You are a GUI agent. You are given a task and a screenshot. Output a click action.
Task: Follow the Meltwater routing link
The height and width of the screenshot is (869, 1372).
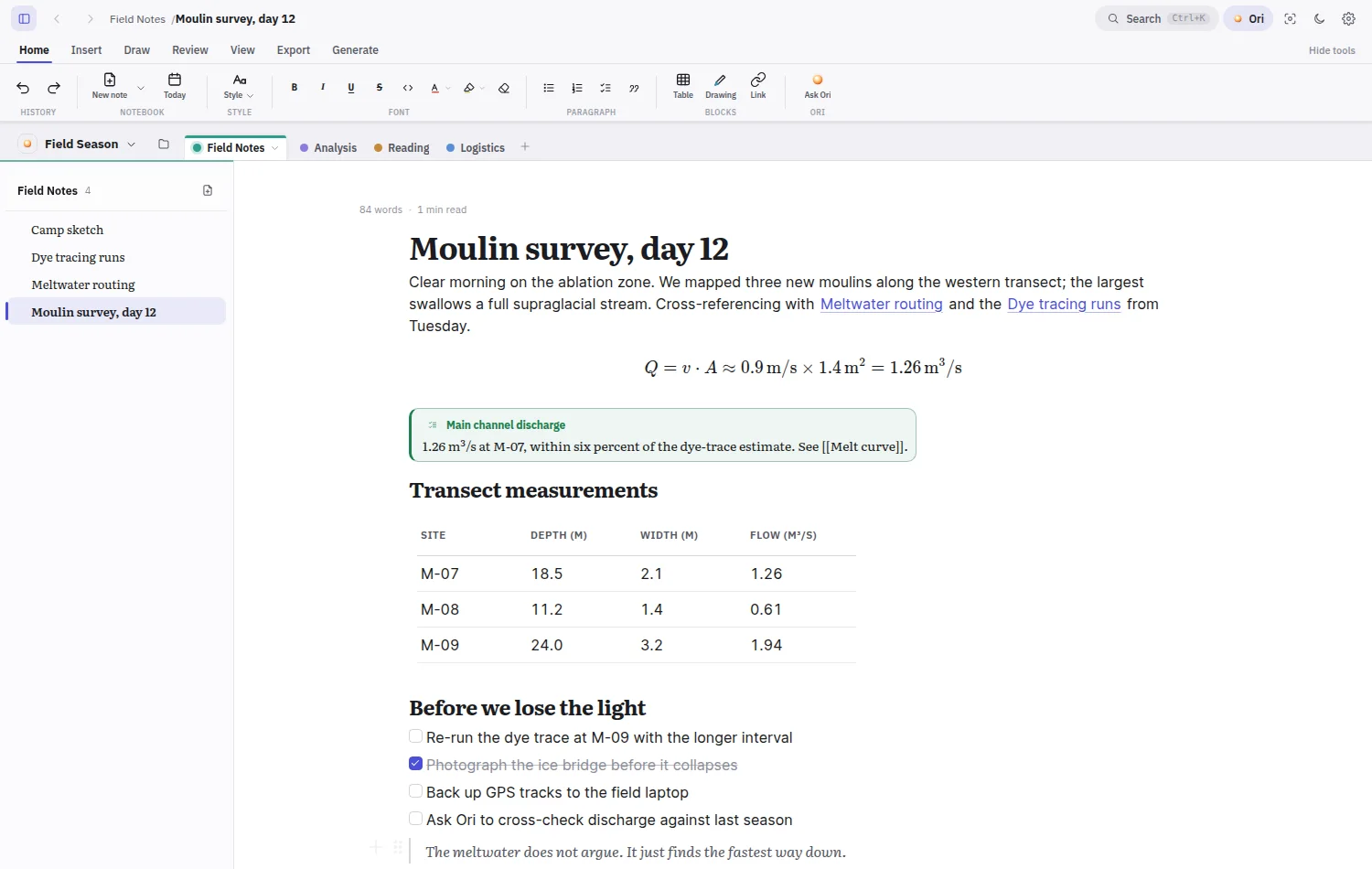pyautogui.click(x=881, y=304)
